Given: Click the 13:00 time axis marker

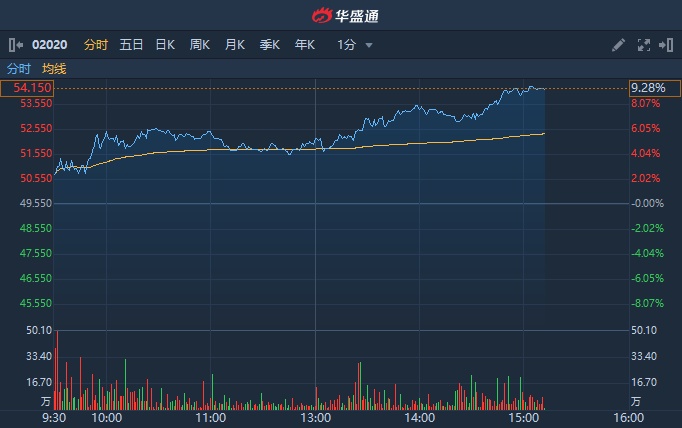Looking at the screenshot, I should [x=315, y=417].
